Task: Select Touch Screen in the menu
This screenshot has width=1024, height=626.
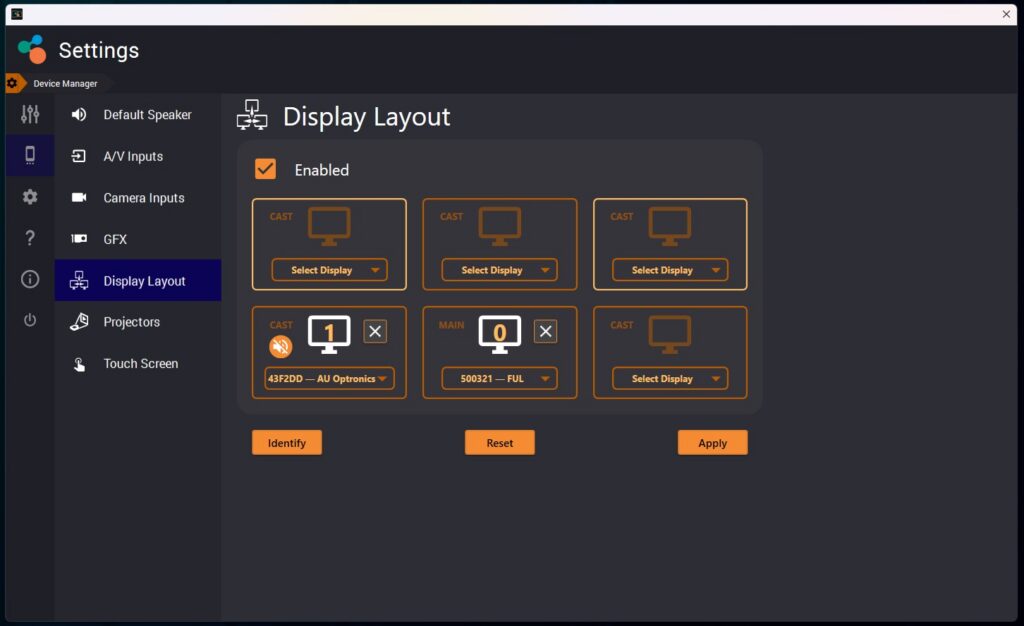Action: (140, 364)
